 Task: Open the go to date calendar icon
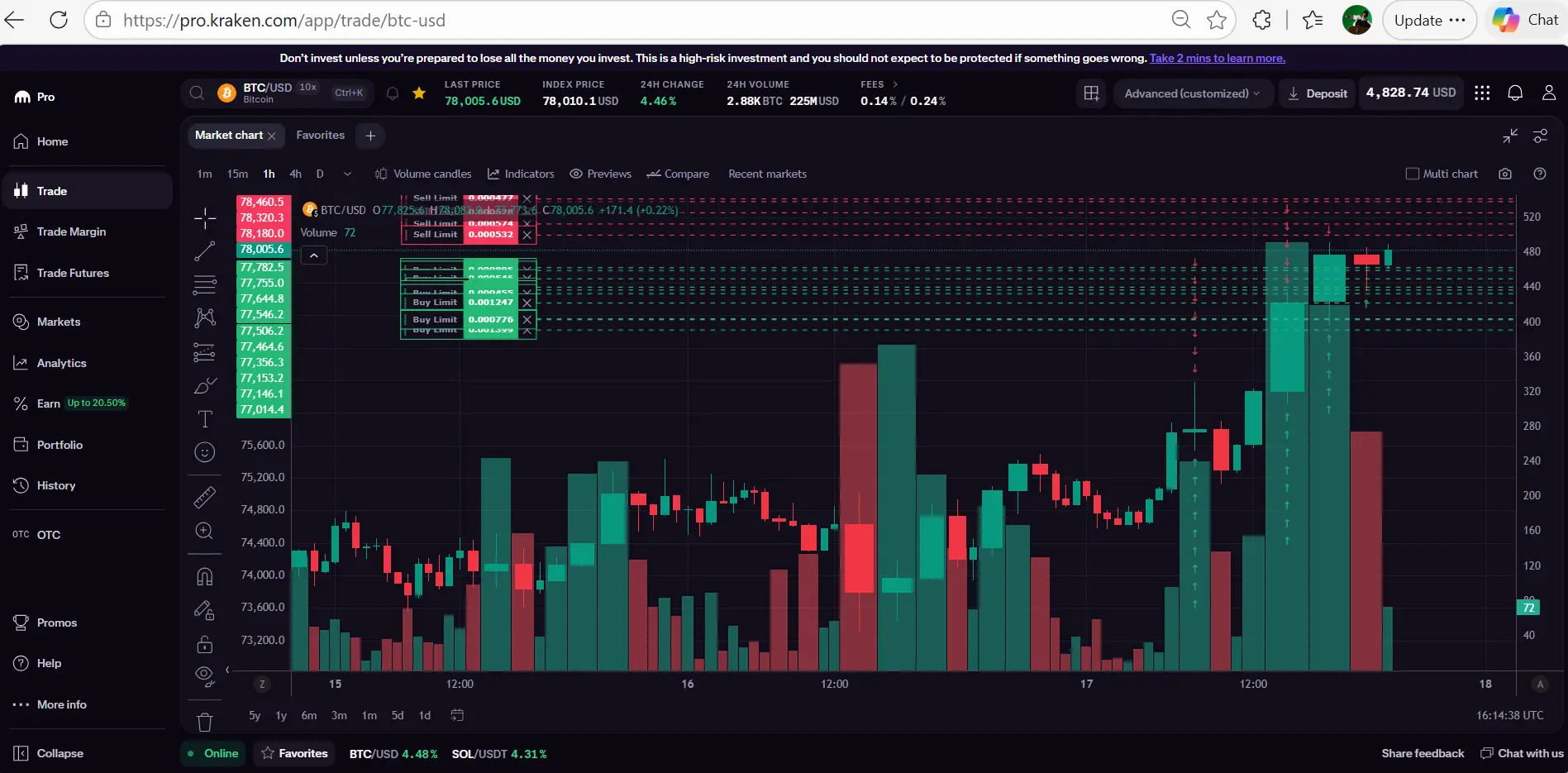[x=457, y=715]
